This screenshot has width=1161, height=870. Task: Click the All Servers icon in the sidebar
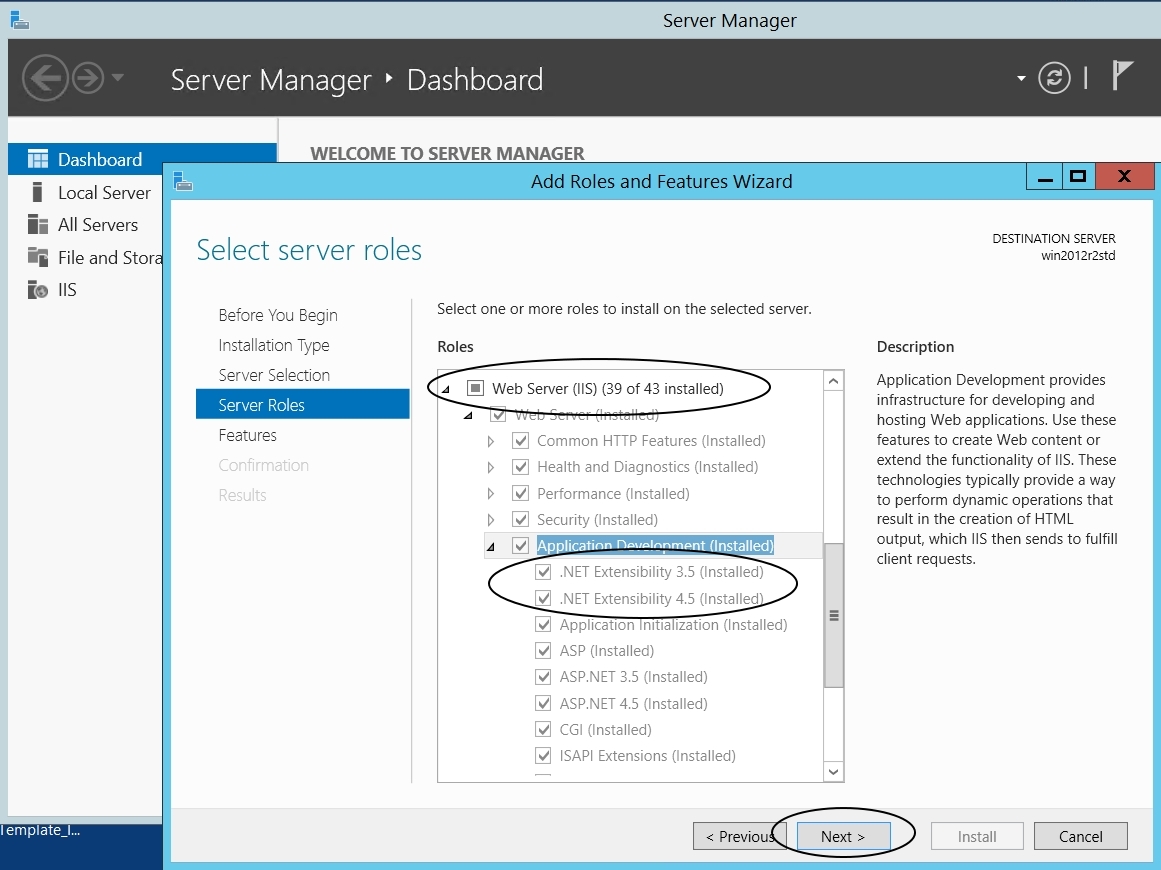(x=38, y=224)
